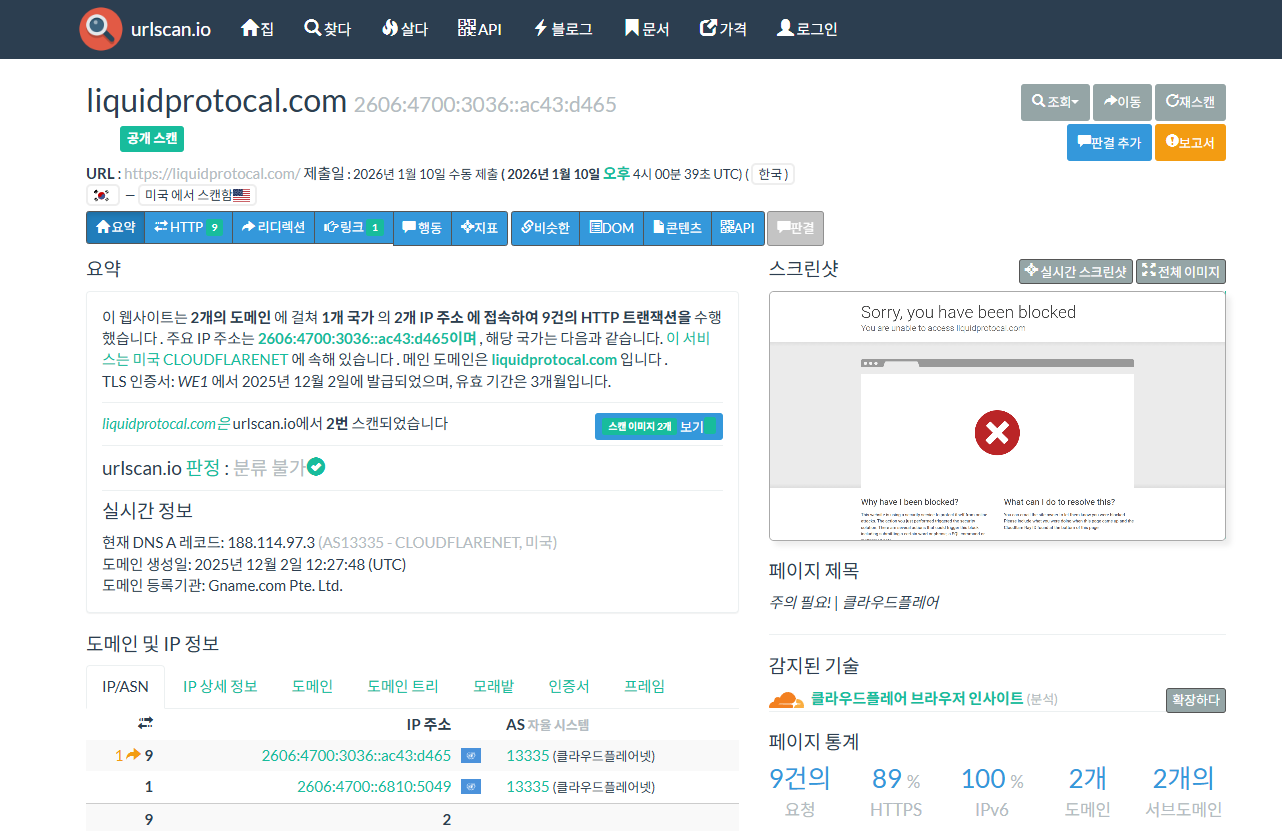Click the grey 판결 verdict tab
1282x831 pixels.
point(795,228)
